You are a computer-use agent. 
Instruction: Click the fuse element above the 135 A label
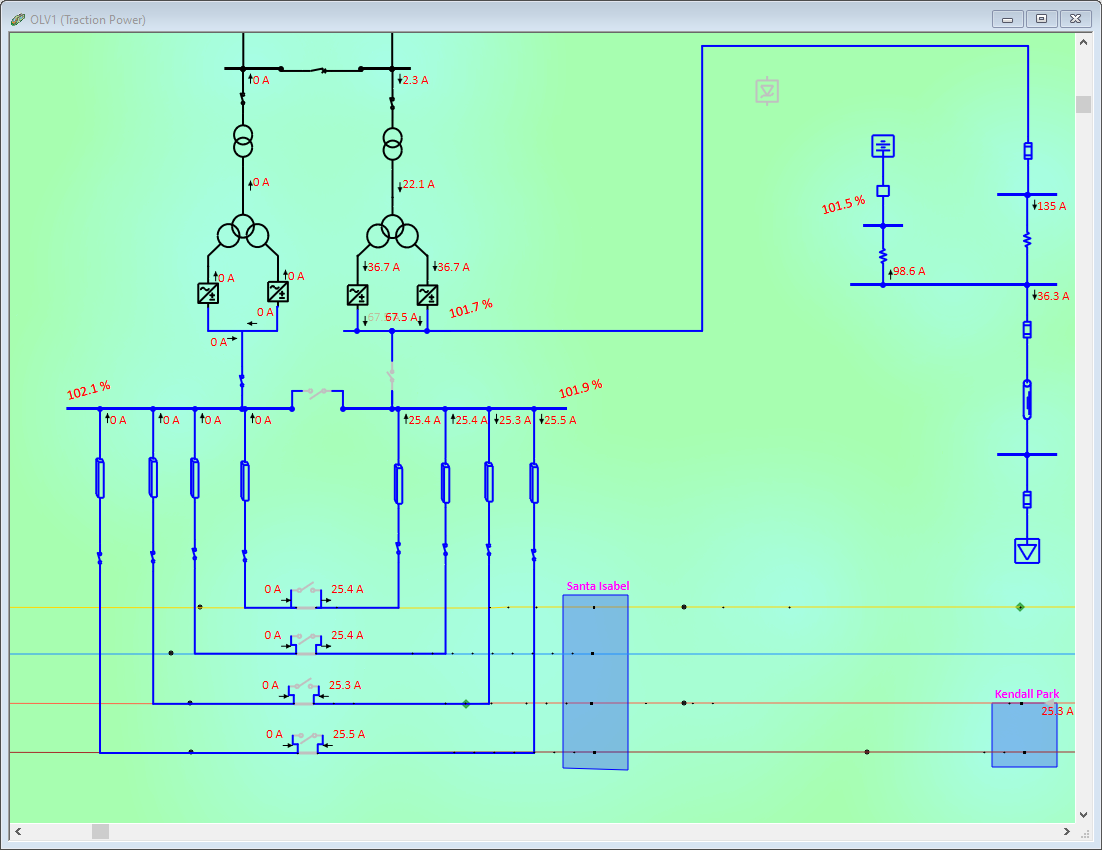1026,150
